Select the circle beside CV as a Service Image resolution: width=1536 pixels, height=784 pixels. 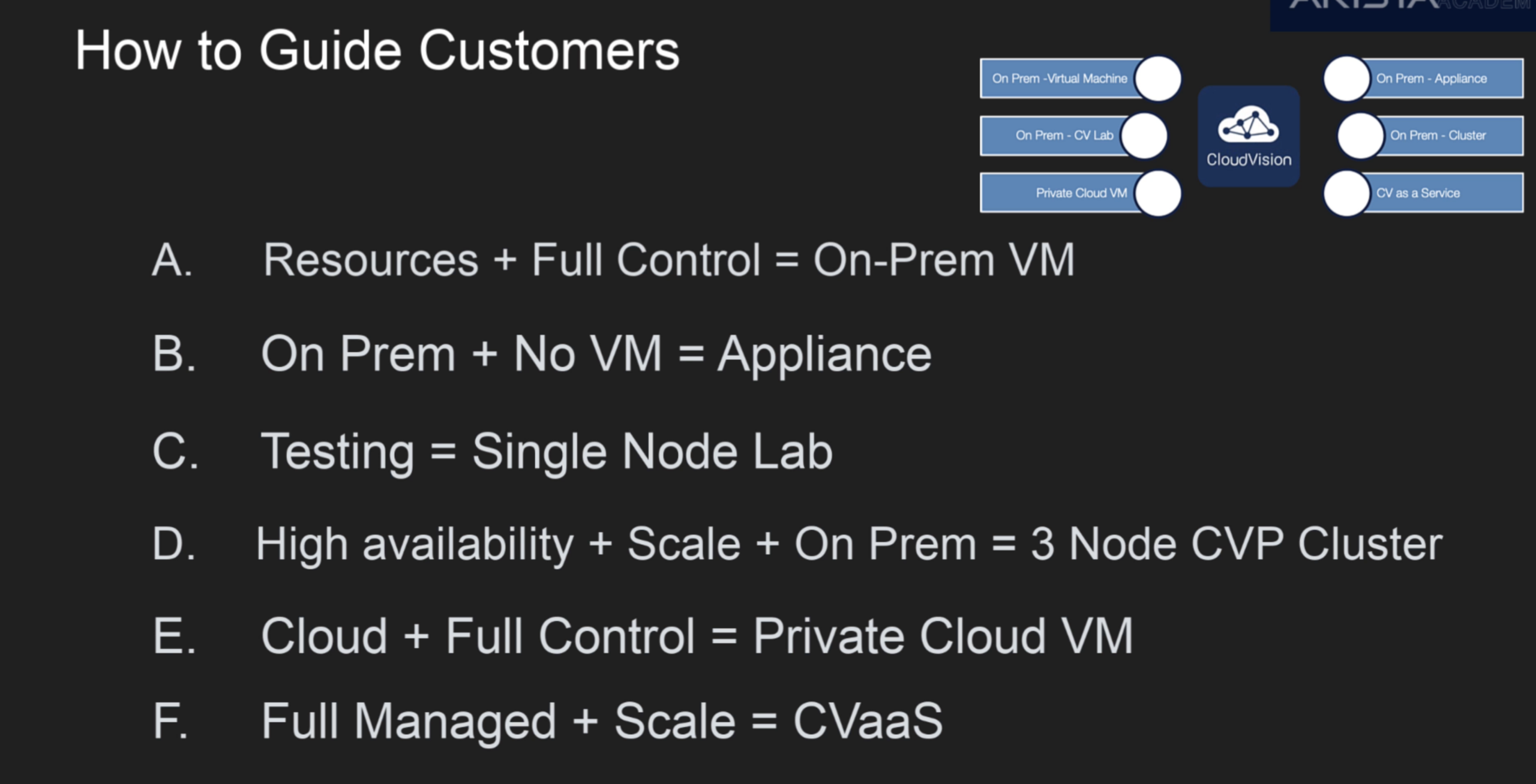pos(1346,193)
